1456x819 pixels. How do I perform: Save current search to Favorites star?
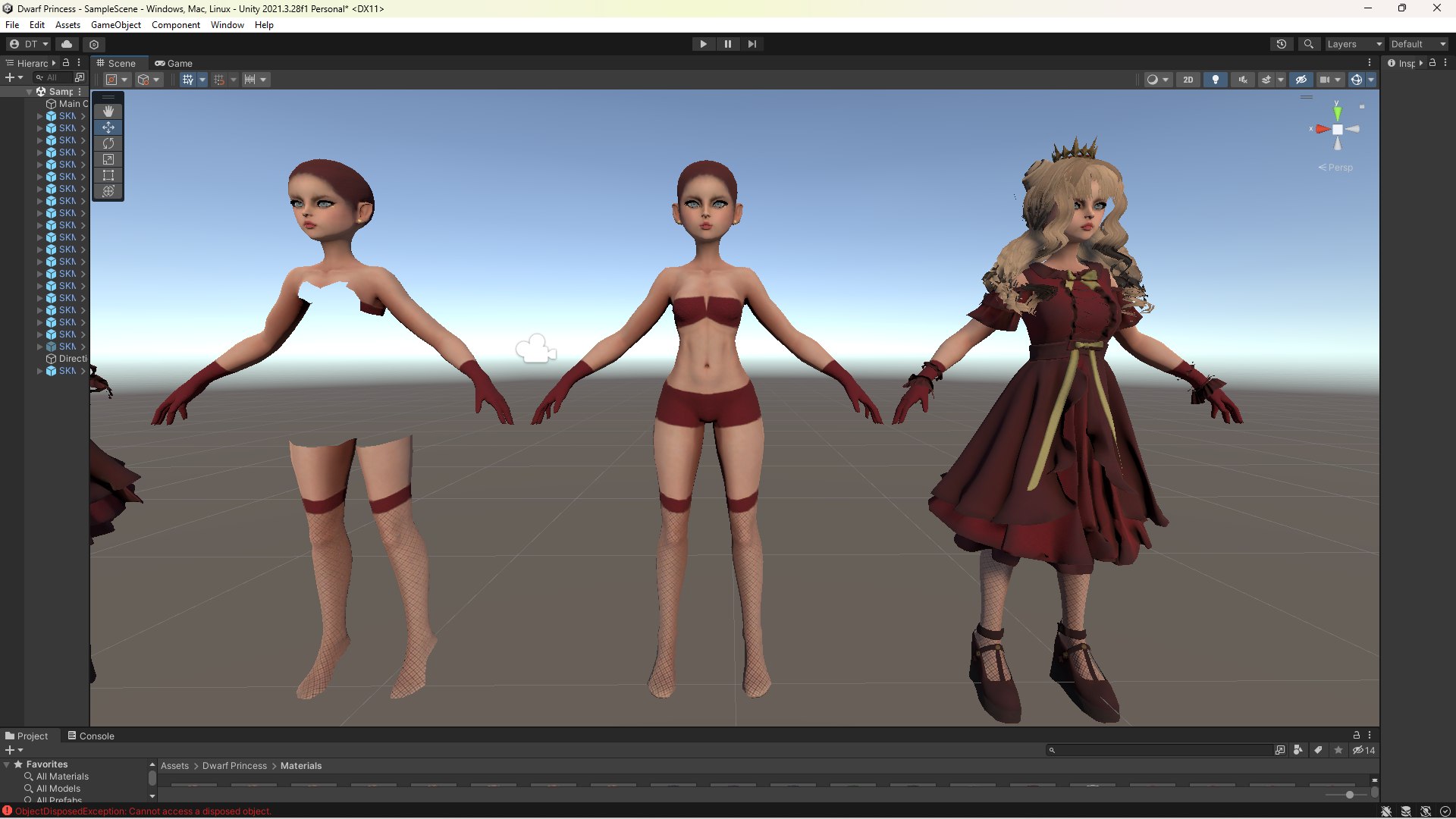click(1338, 750)
